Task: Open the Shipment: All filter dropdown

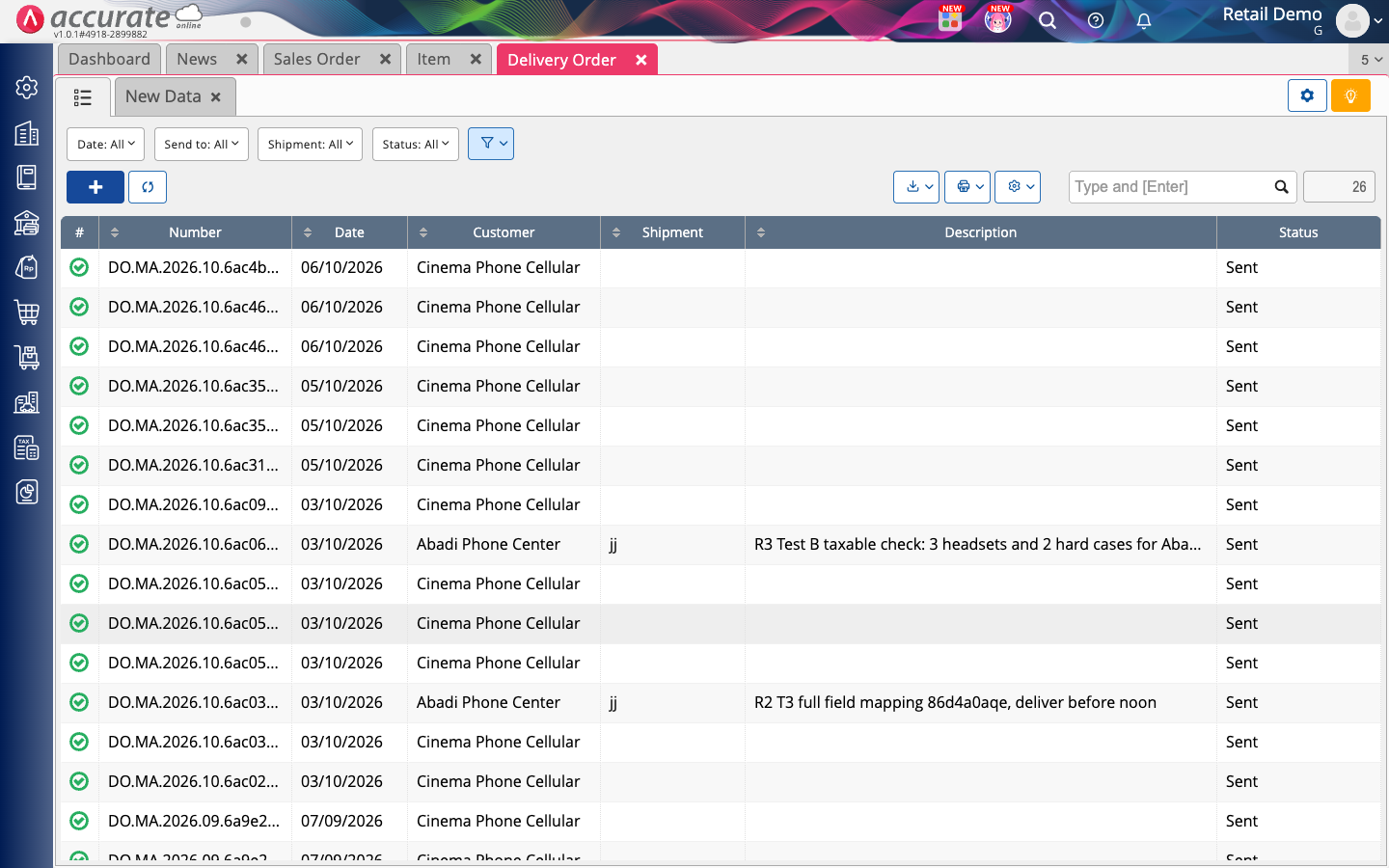Action: coord(310,144)
